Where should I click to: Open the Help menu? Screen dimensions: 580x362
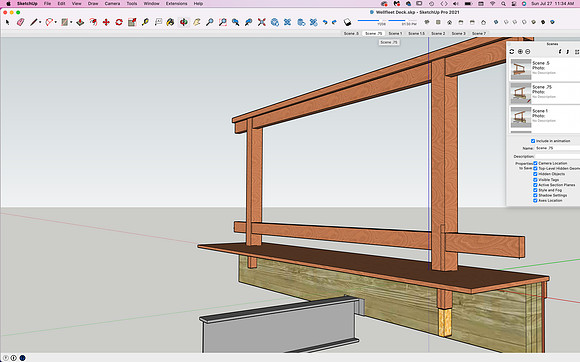(x=198, y=3)
